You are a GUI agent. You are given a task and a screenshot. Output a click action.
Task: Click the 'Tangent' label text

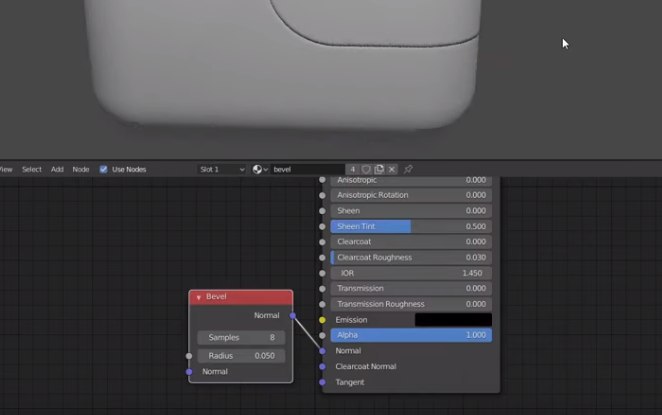[x=350, y=382]
